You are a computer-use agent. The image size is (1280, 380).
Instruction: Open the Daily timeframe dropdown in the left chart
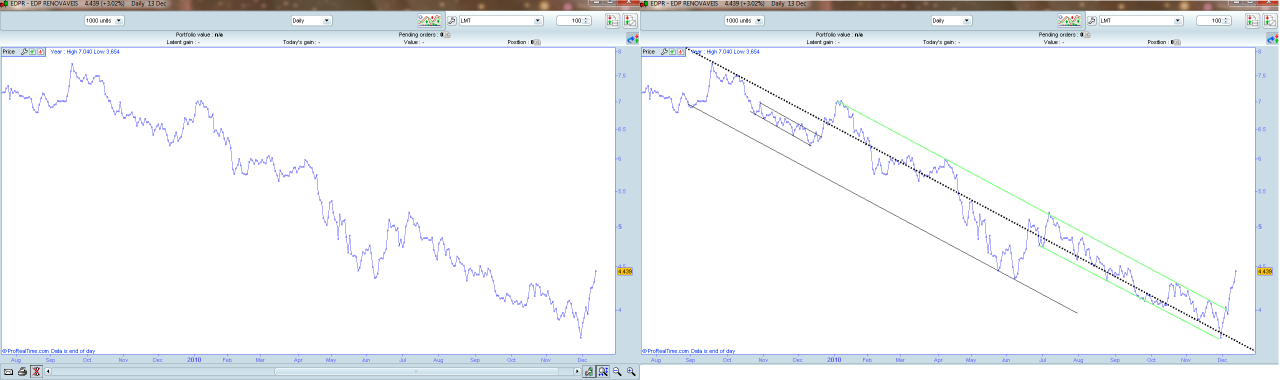[x=311, y=20]
